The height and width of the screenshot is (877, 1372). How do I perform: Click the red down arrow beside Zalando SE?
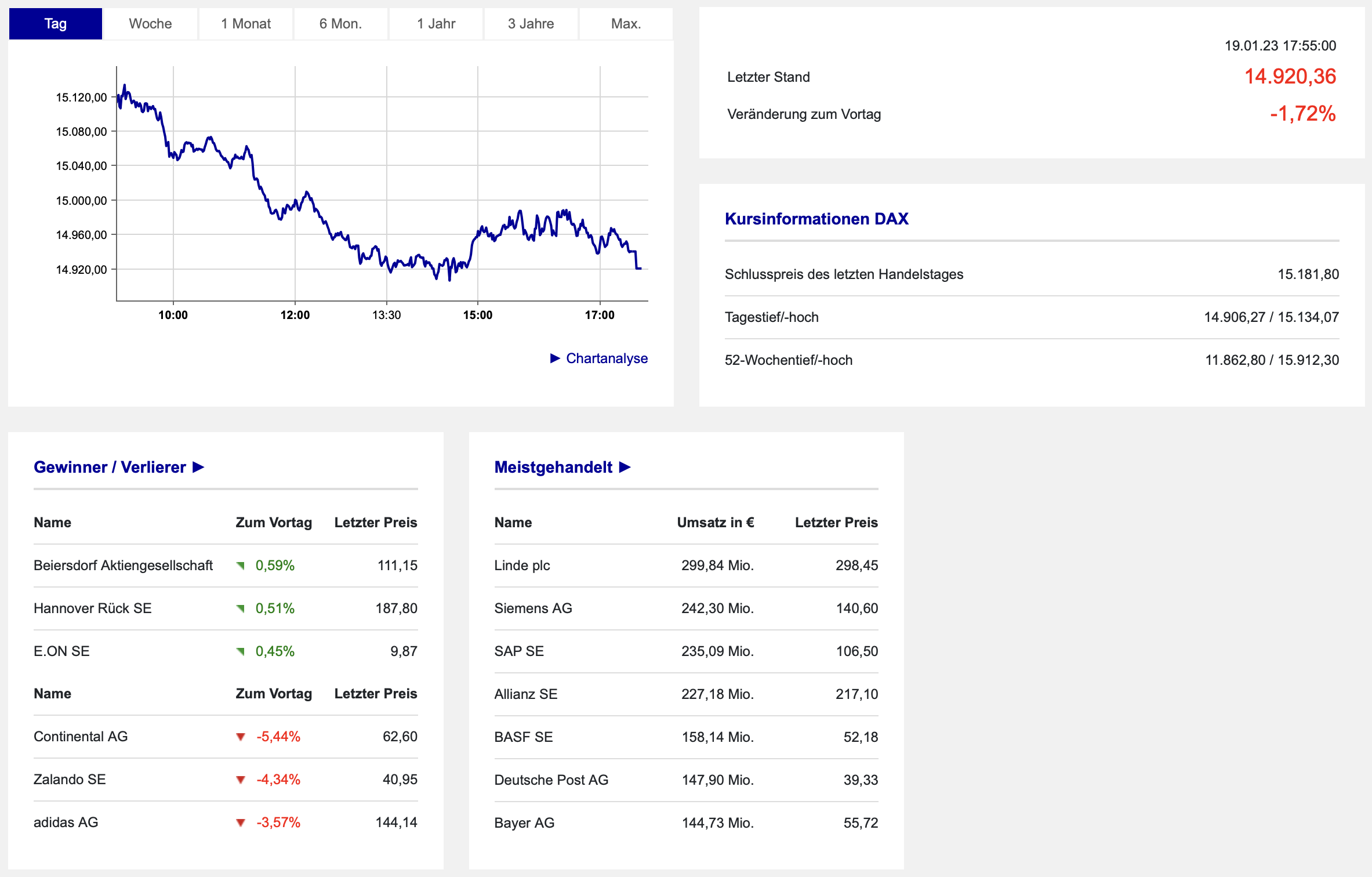(240, 780)
